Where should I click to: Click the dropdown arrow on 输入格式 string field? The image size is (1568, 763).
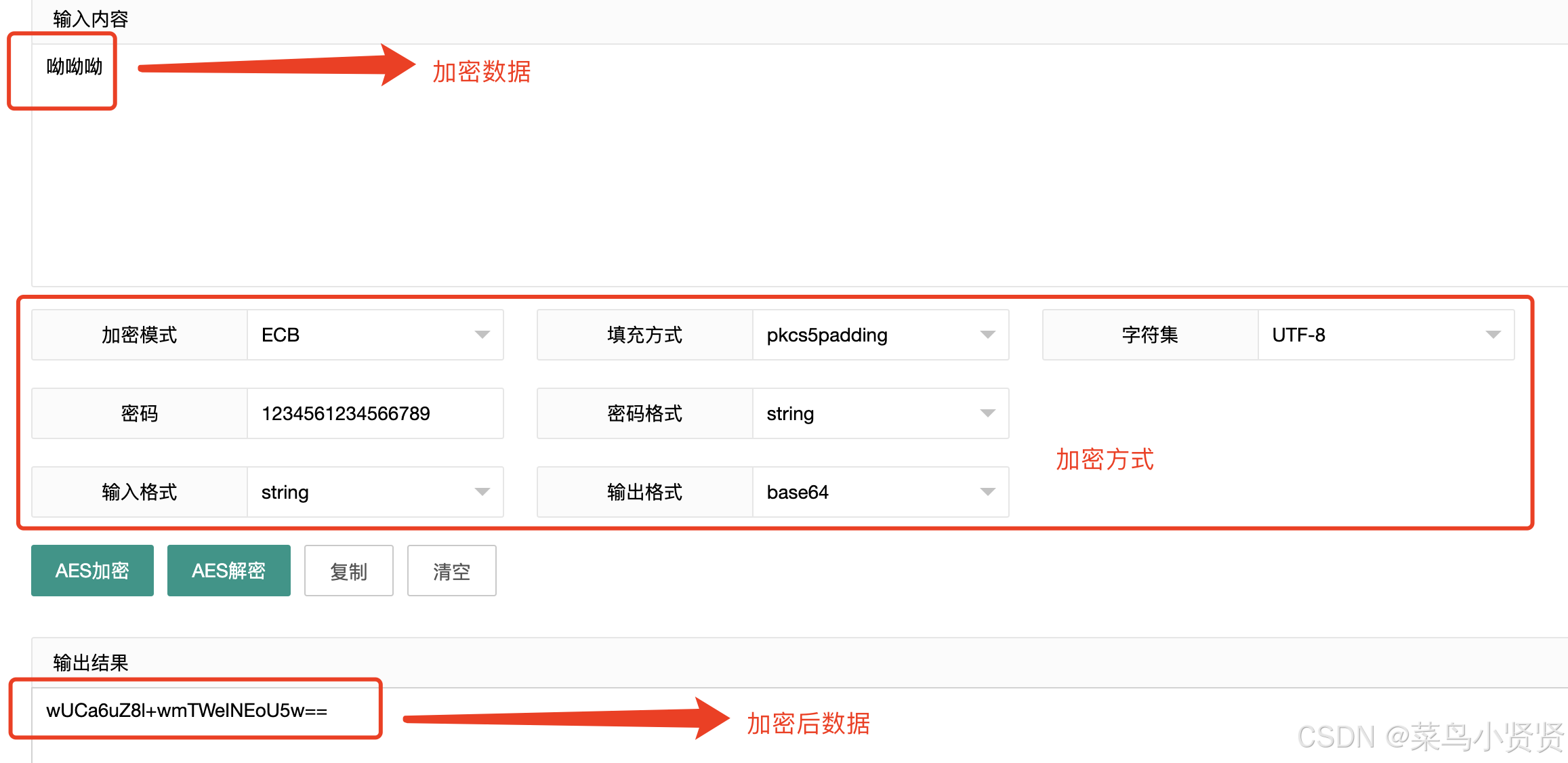[x=482, y=492]
